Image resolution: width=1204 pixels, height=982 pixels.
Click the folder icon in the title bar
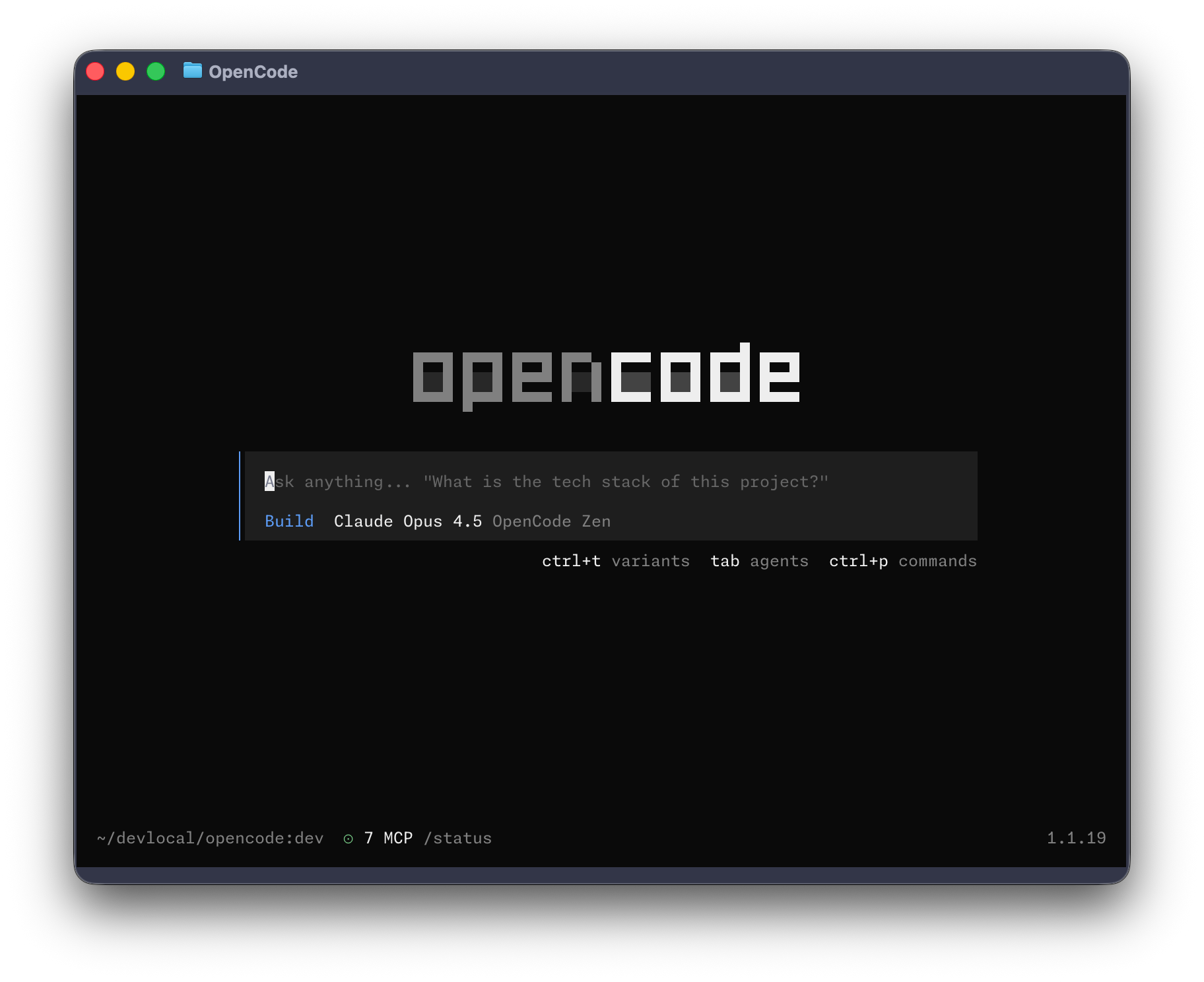pos(191,71)
